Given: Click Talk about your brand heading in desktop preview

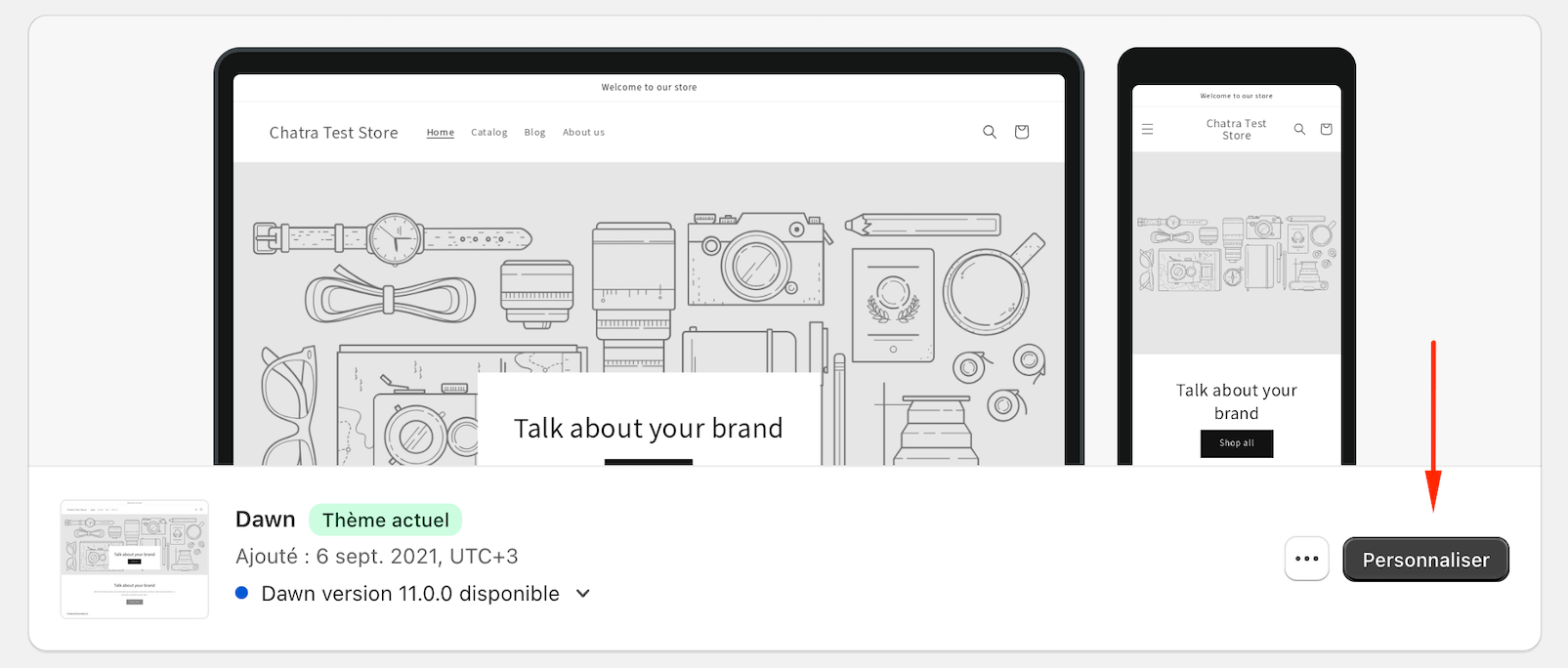Looking at the screenshot, I should pos(649,429).
